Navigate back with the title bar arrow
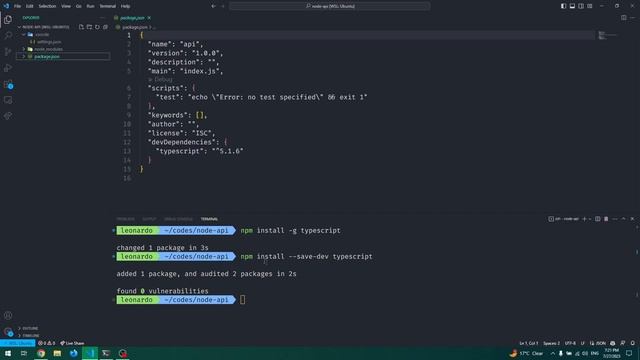Viewport: 640px width, 360px height. [x=213, y=6]
